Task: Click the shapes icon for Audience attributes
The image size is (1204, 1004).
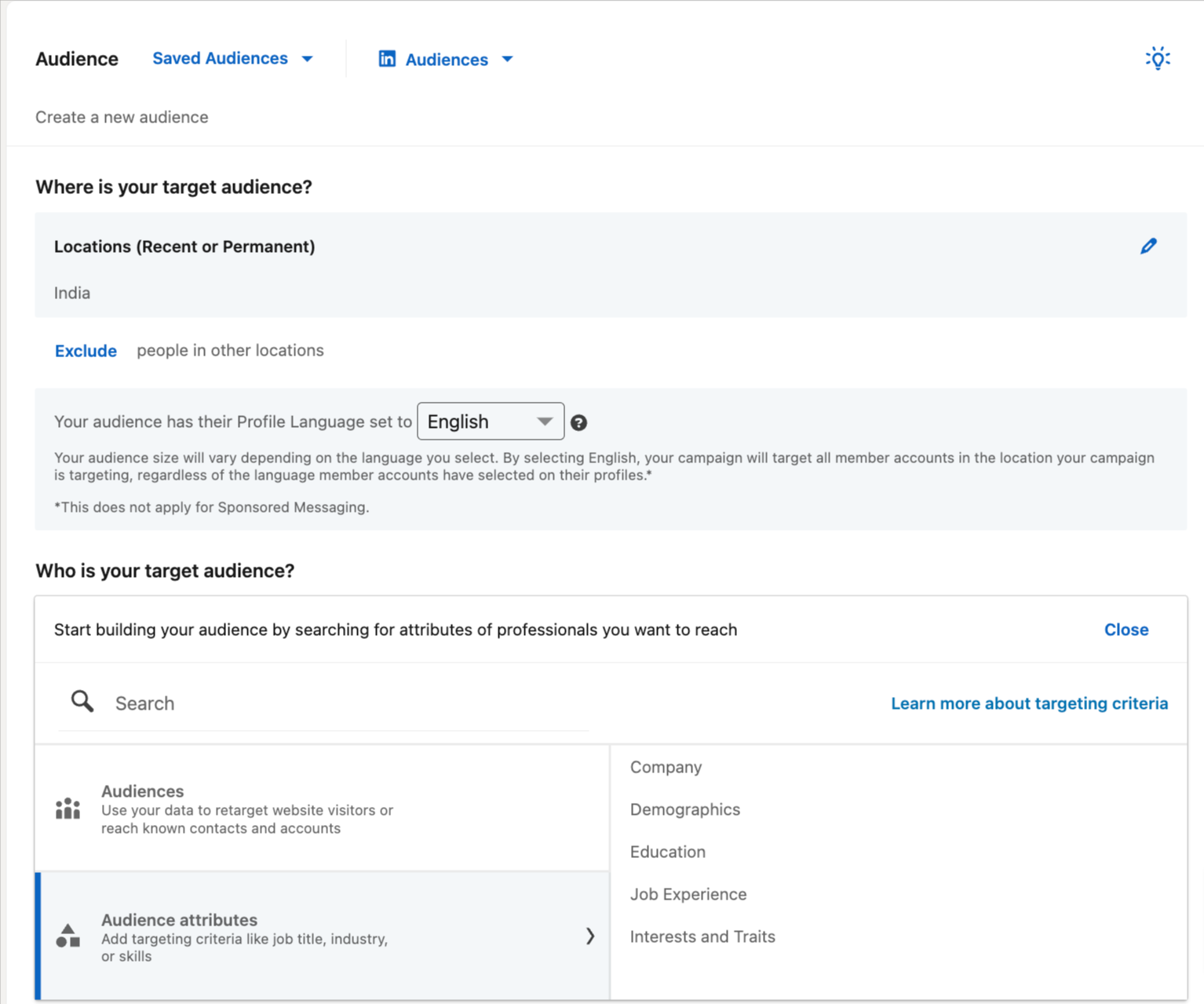Action: (68, 936)
